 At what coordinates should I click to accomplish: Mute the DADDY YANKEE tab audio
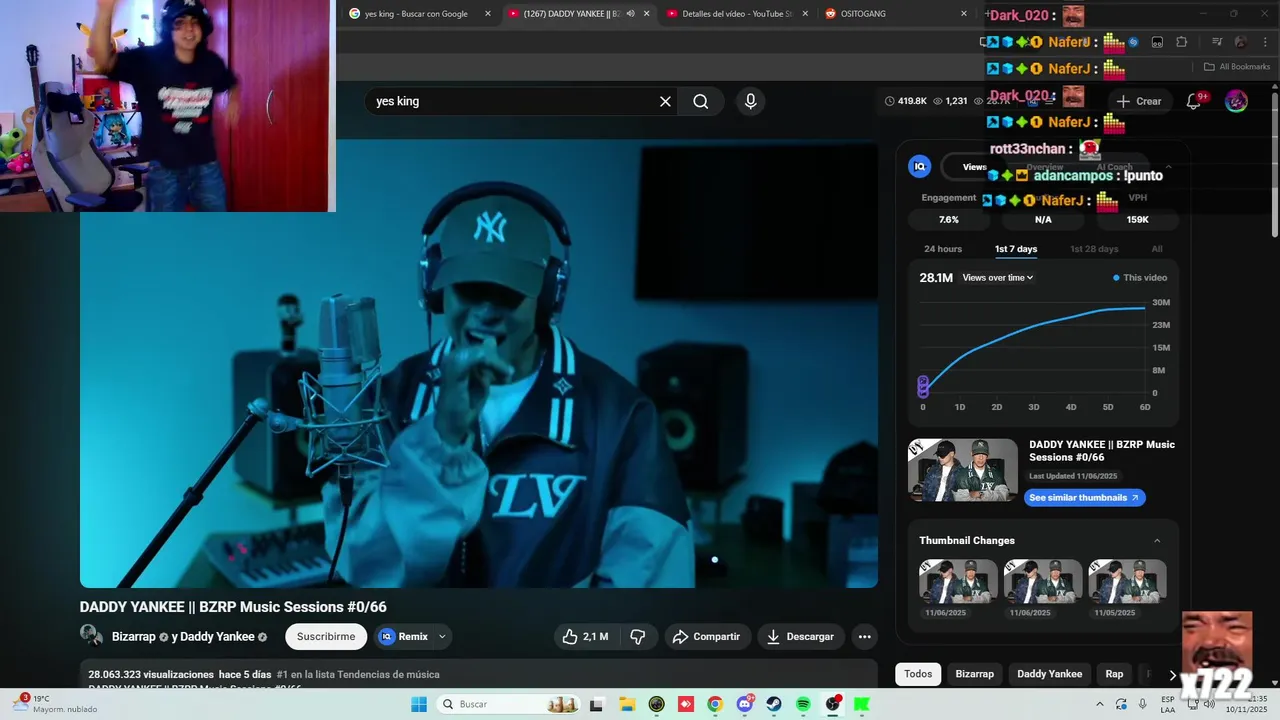(630, 14)
